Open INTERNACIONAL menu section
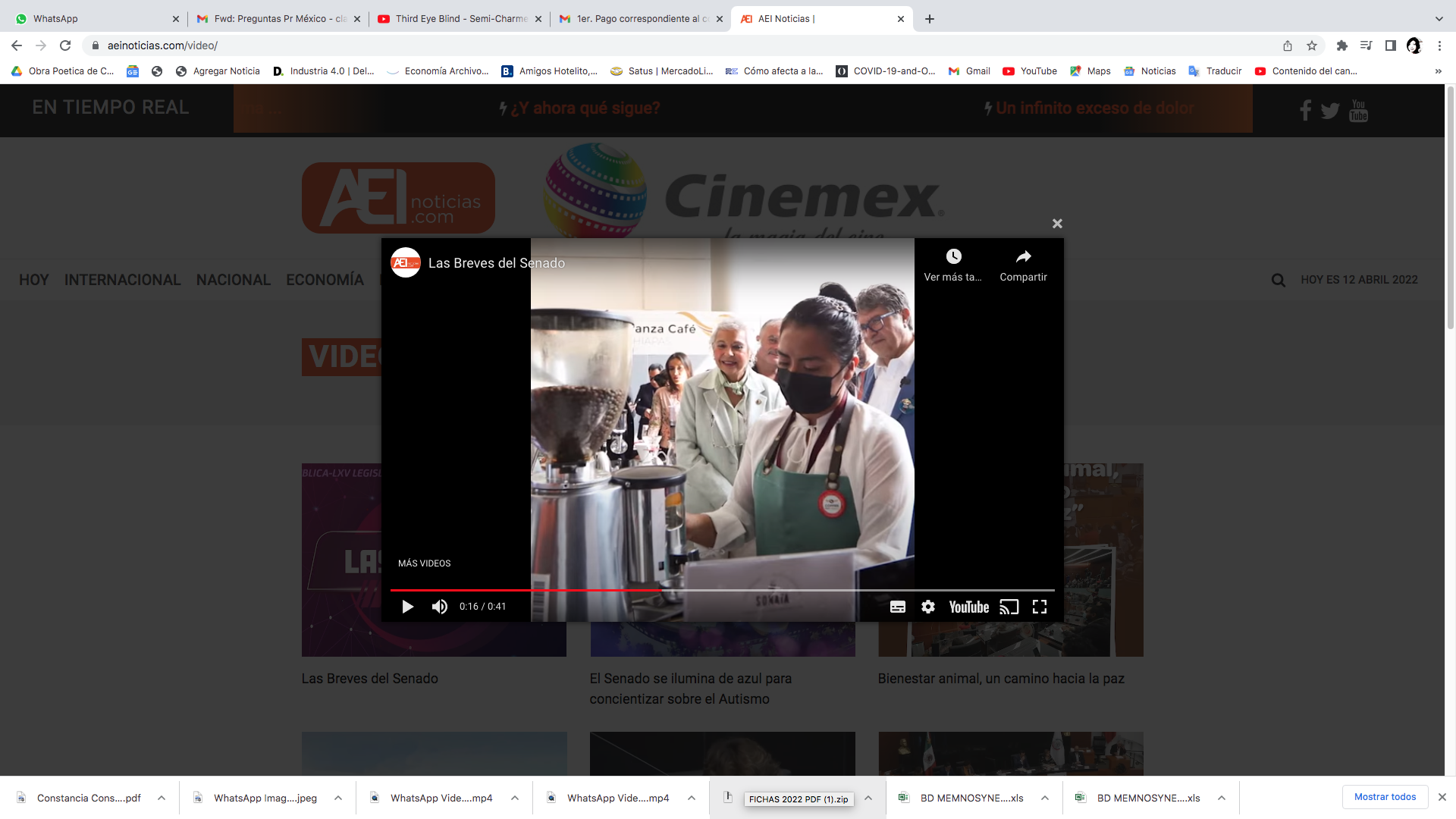 click(x=123, y=280)
